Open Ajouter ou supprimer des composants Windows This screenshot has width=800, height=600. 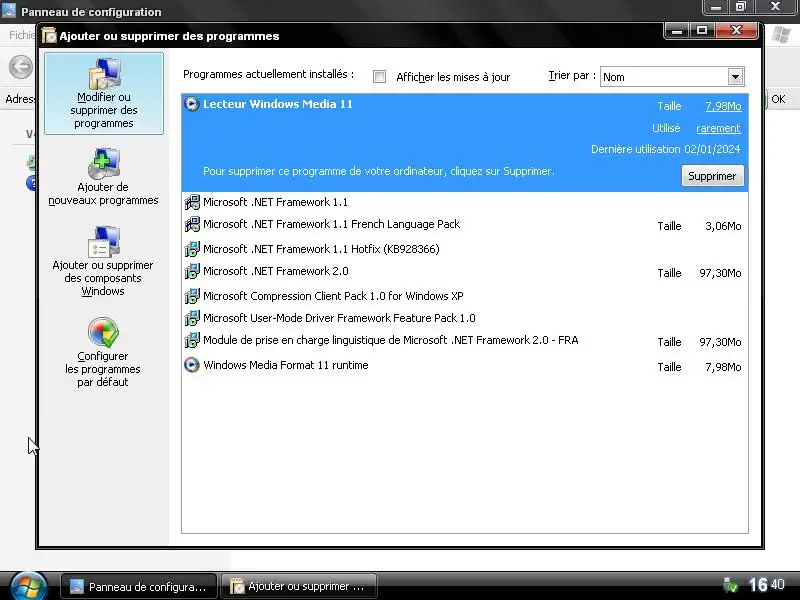tap(103, 262)
